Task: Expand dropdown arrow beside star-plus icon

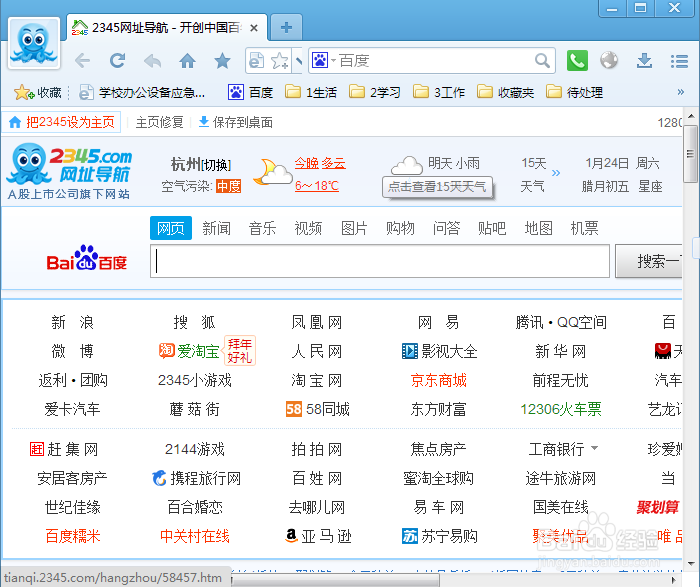Action: click(x=298, y=60)
